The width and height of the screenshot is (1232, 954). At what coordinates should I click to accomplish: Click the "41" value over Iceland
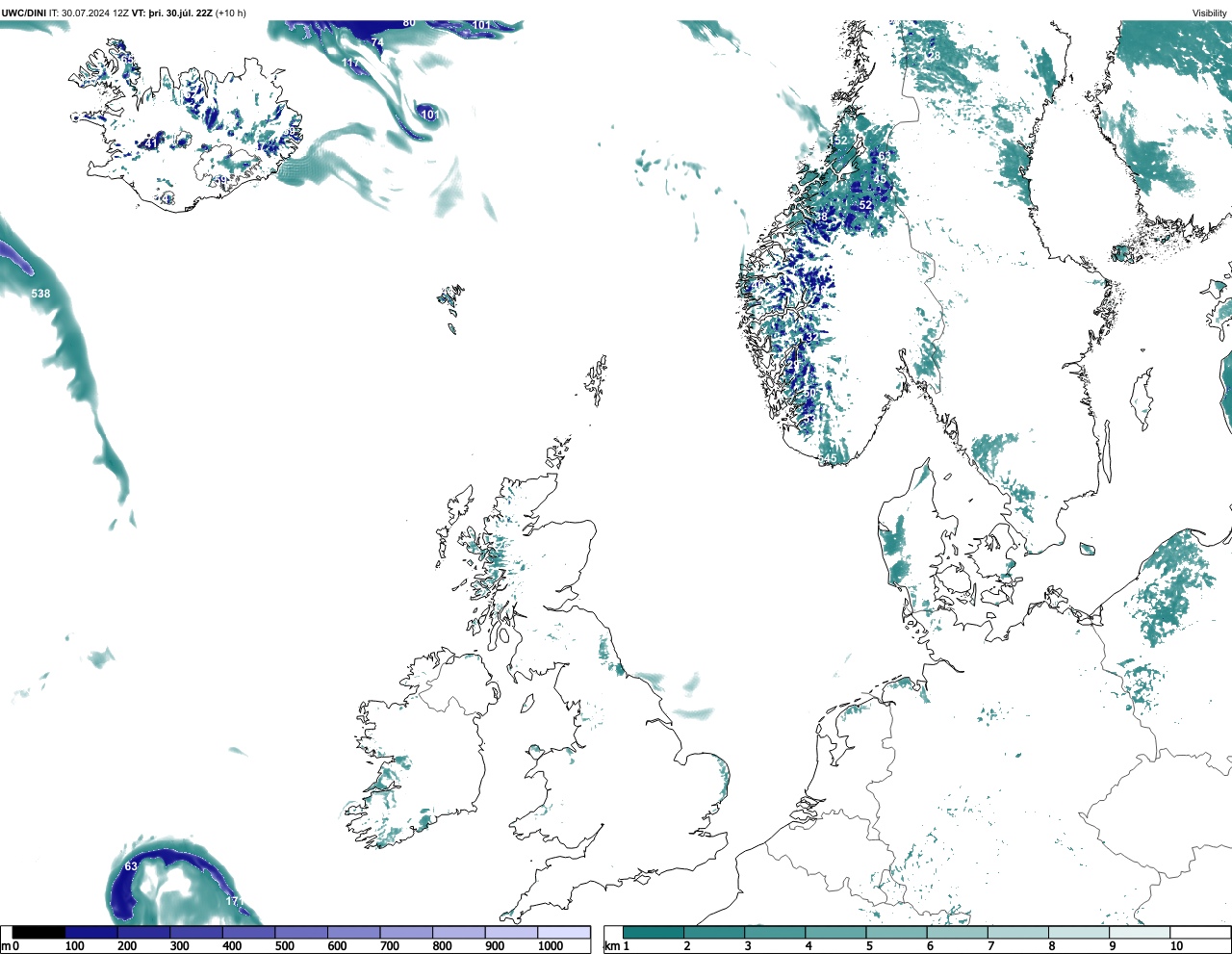(151, 144)
